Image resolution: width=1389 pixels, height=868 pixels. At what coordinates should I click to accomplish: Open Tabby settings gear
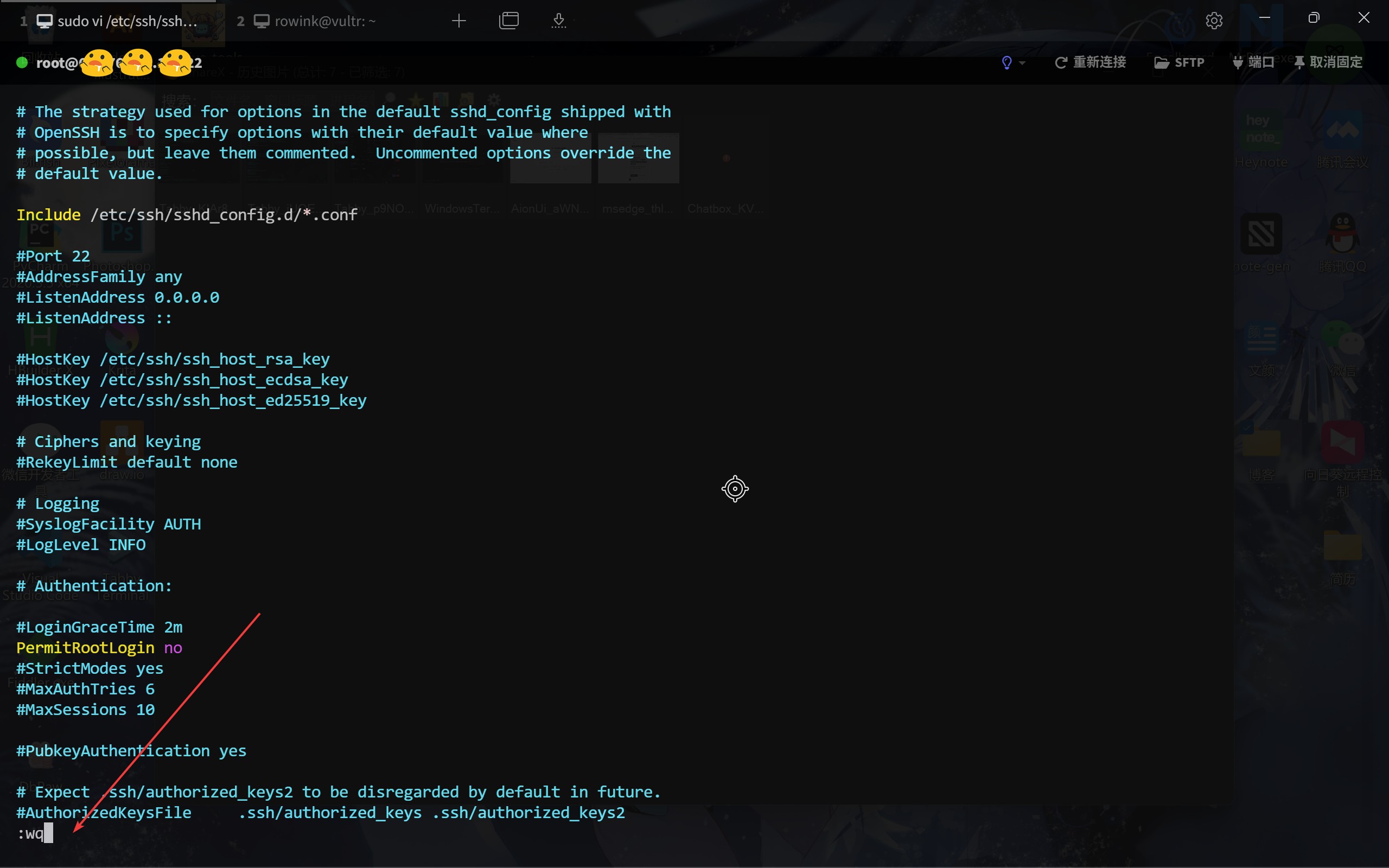pos(1213,21)
